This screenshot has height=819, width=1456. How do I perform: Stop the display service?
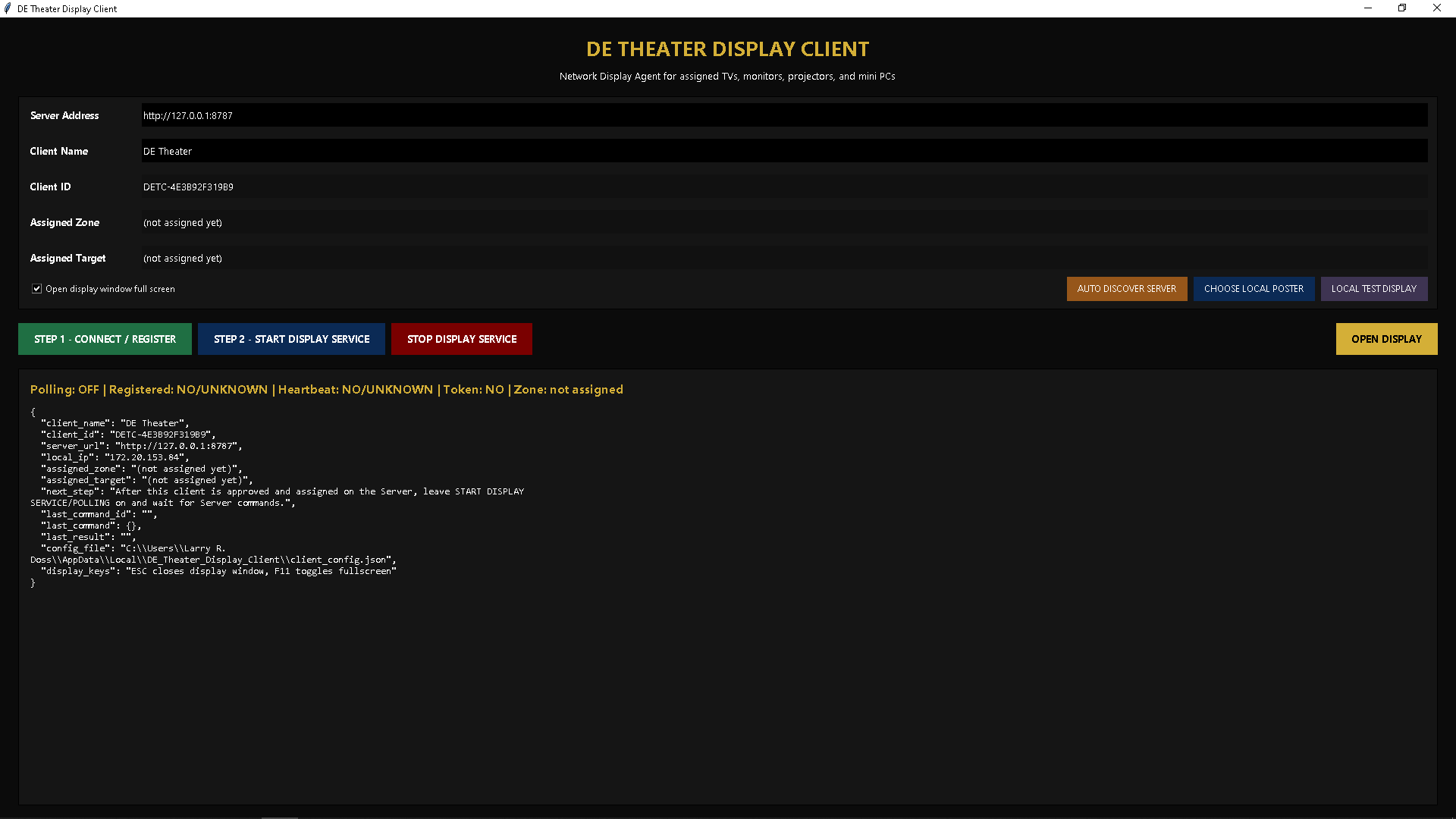tap(462, 339)
